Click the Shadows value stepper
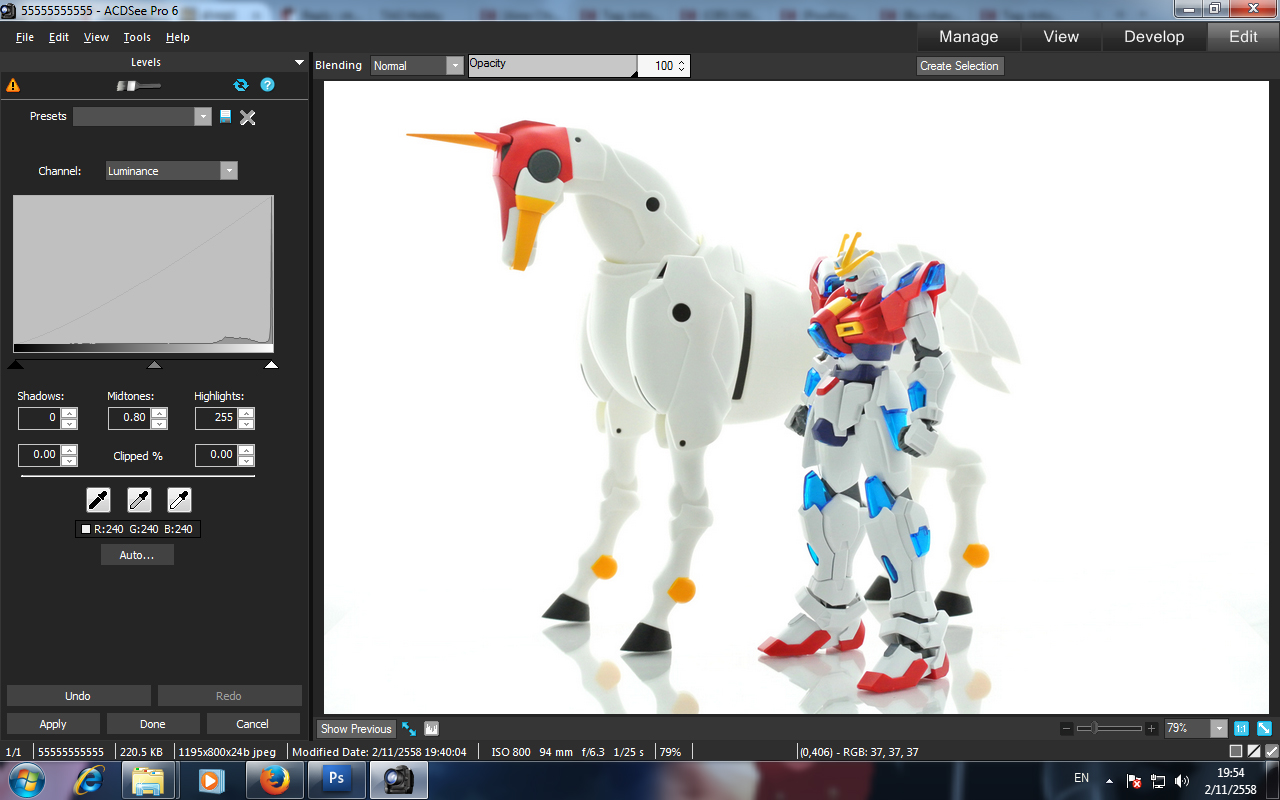 pyautogui.click(x=69, y=418)
